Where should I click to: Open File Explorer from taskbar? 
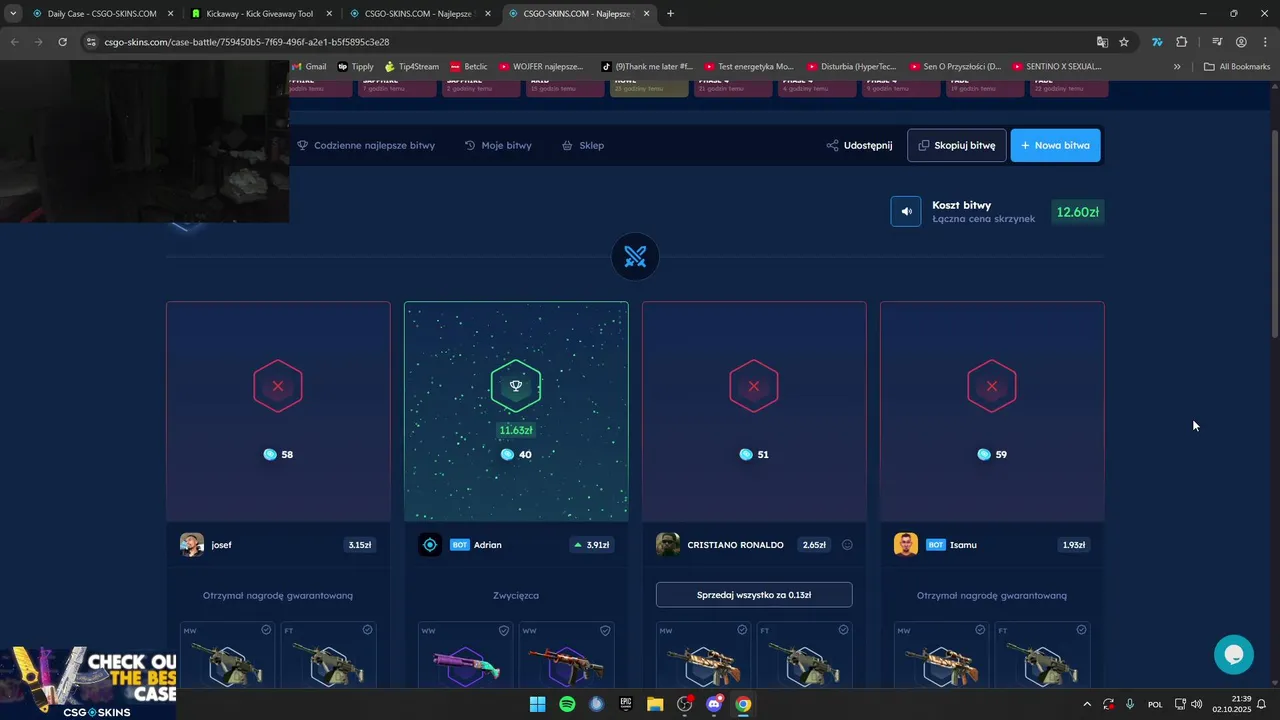point(655,704)
